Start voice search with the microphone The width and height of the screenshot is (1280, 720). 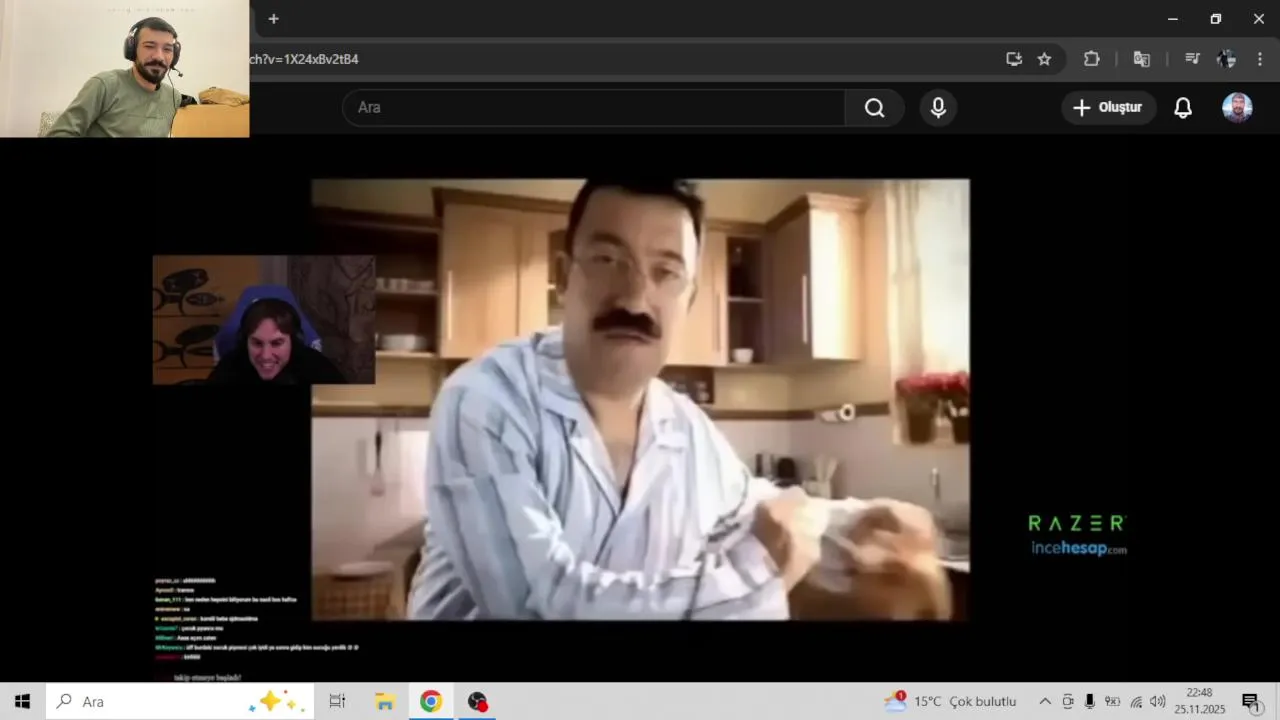coord(938,108)
